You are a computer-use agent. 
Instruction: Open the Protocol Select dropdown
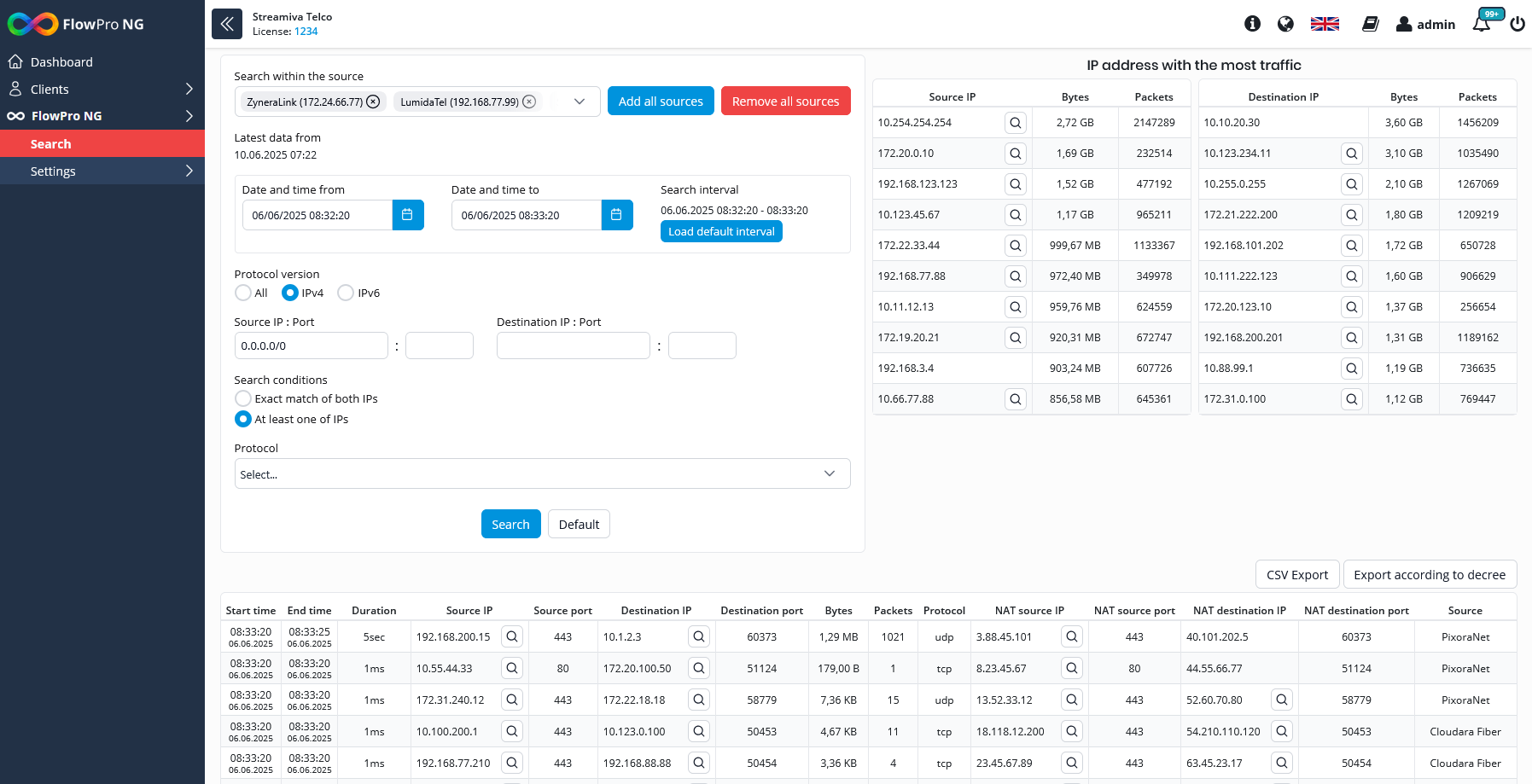542,473
